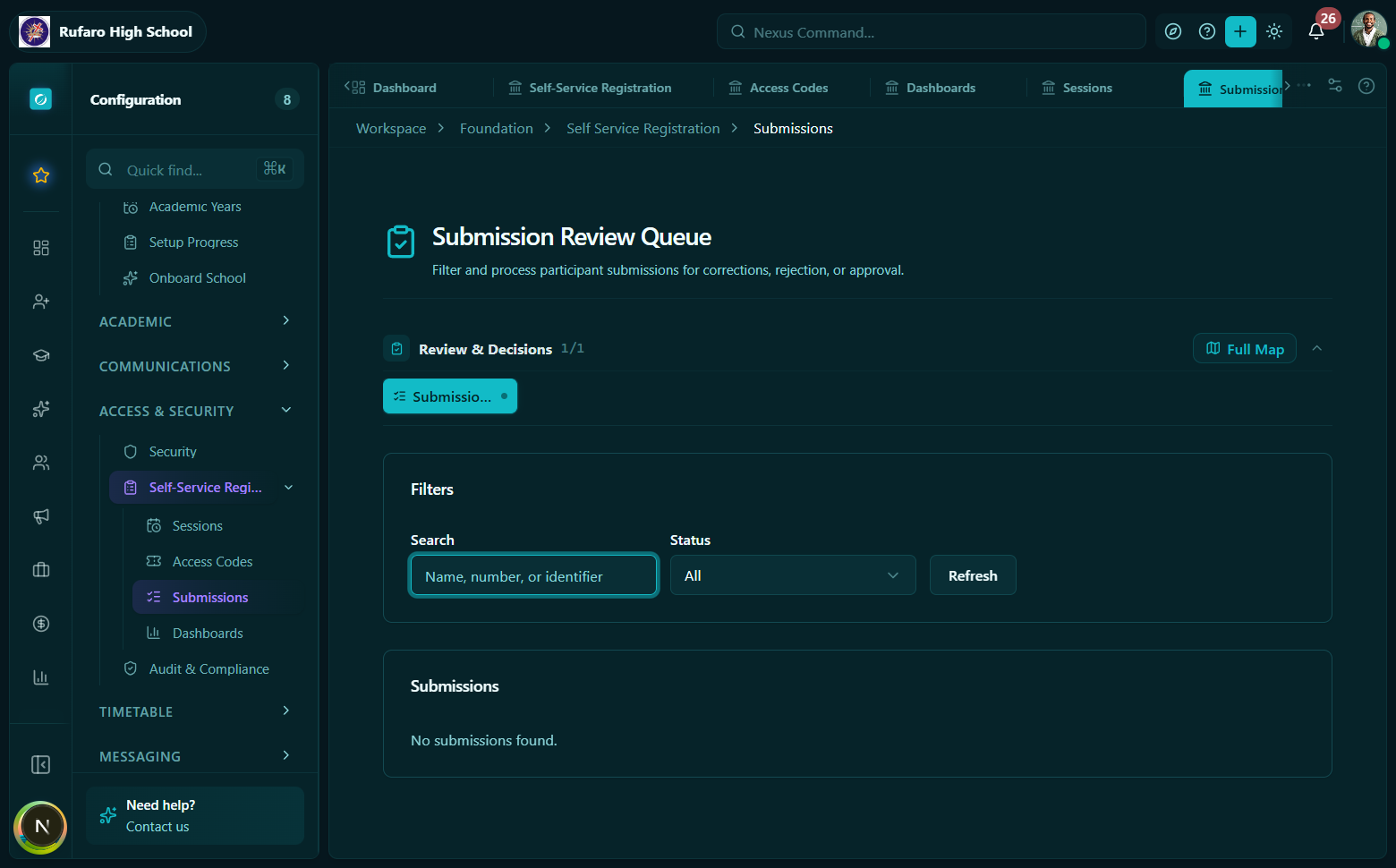1396x868 pixels.
Task: Focus the Nexus Command search bar
Action: coord(932,32)
